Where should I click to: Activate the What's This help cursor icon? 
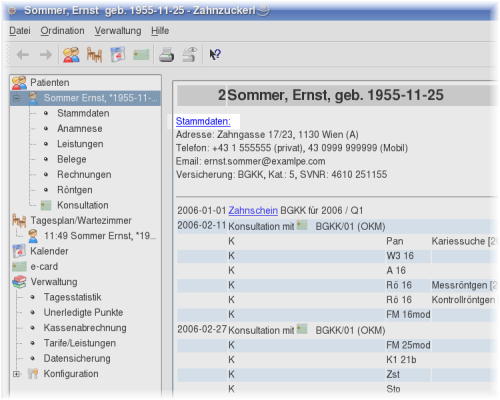tap(215, 54)
